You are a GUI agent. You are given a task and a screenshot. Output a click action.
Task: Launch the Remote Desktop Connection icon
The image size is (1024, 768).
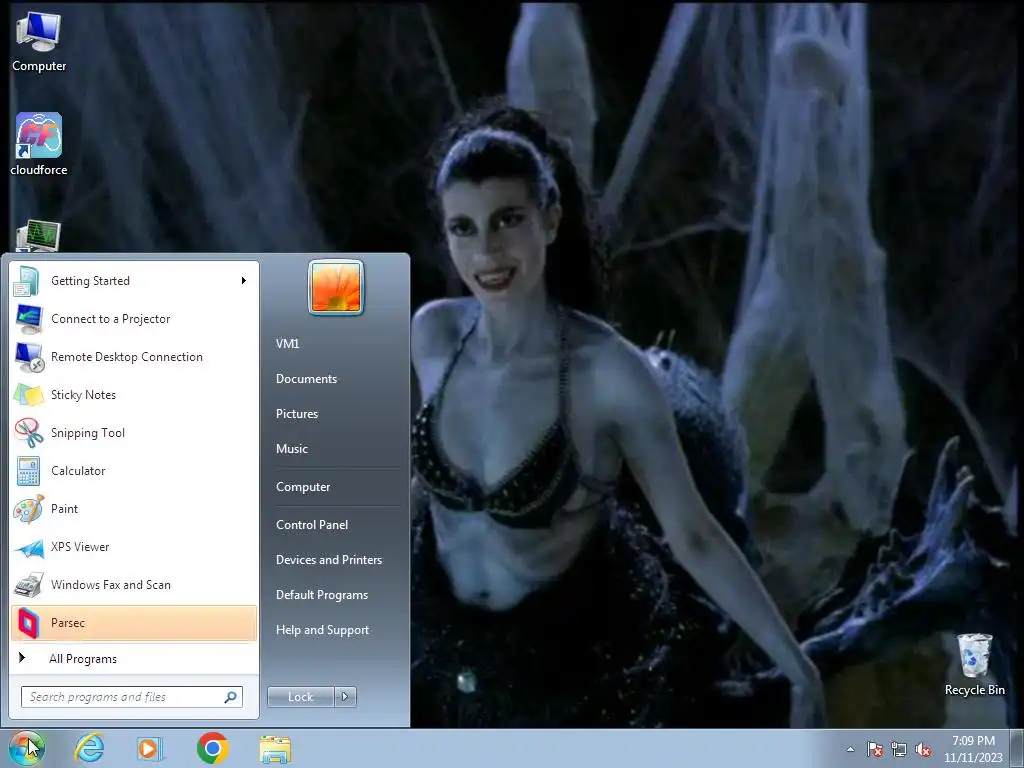point(29,357)
